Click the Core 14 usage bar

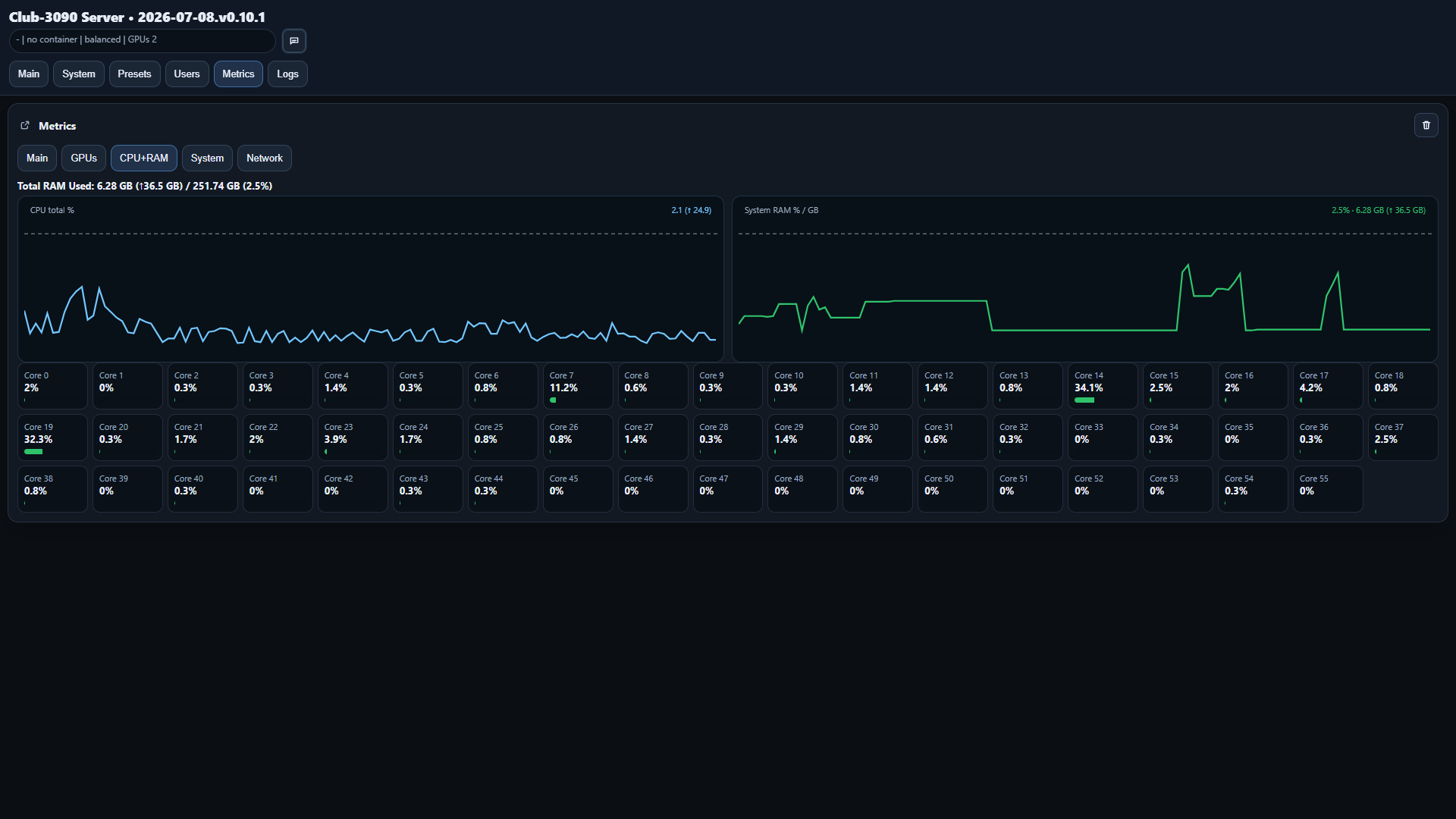(1084, 400)
